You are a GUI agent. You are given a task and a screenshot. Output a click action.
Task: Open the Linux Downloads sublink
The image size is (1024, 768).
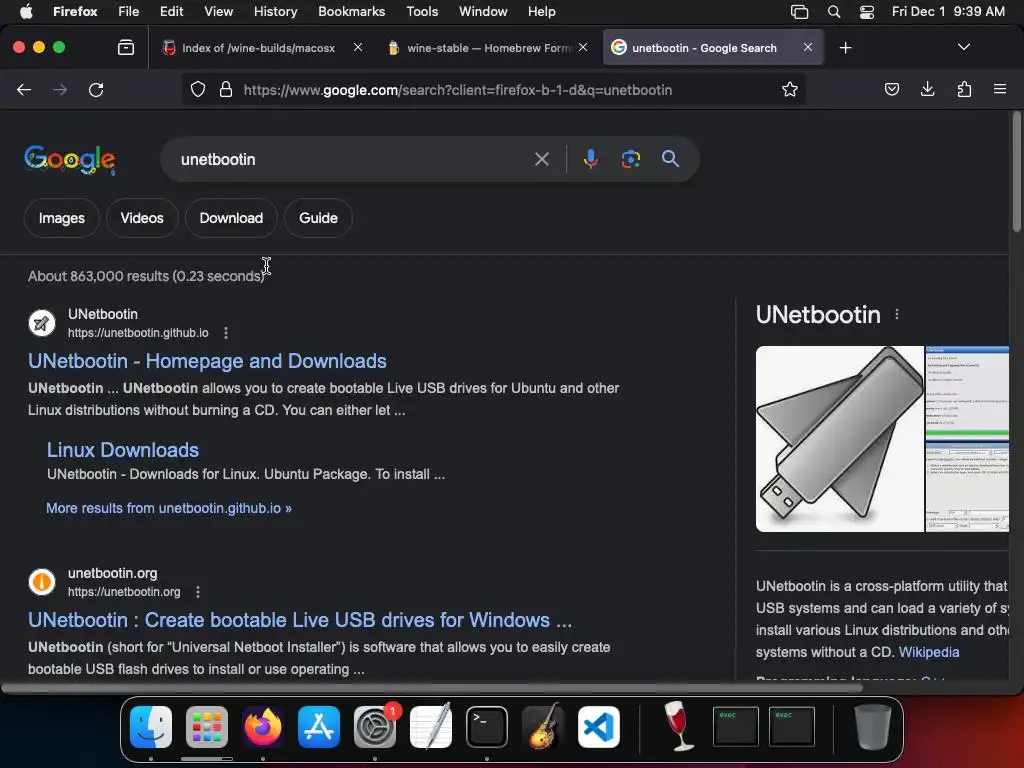pos(123,450)
